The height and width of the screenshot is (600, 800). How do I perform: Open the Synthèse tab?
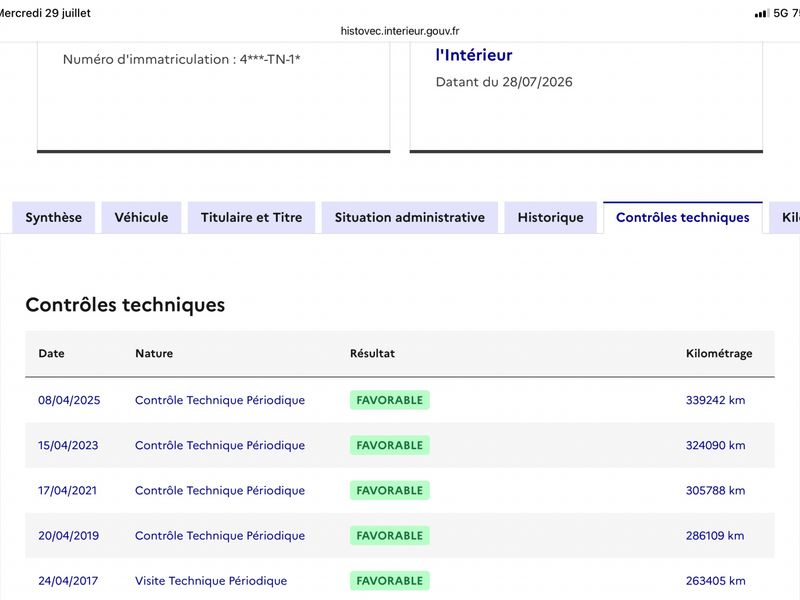click(x=54, y=217)
